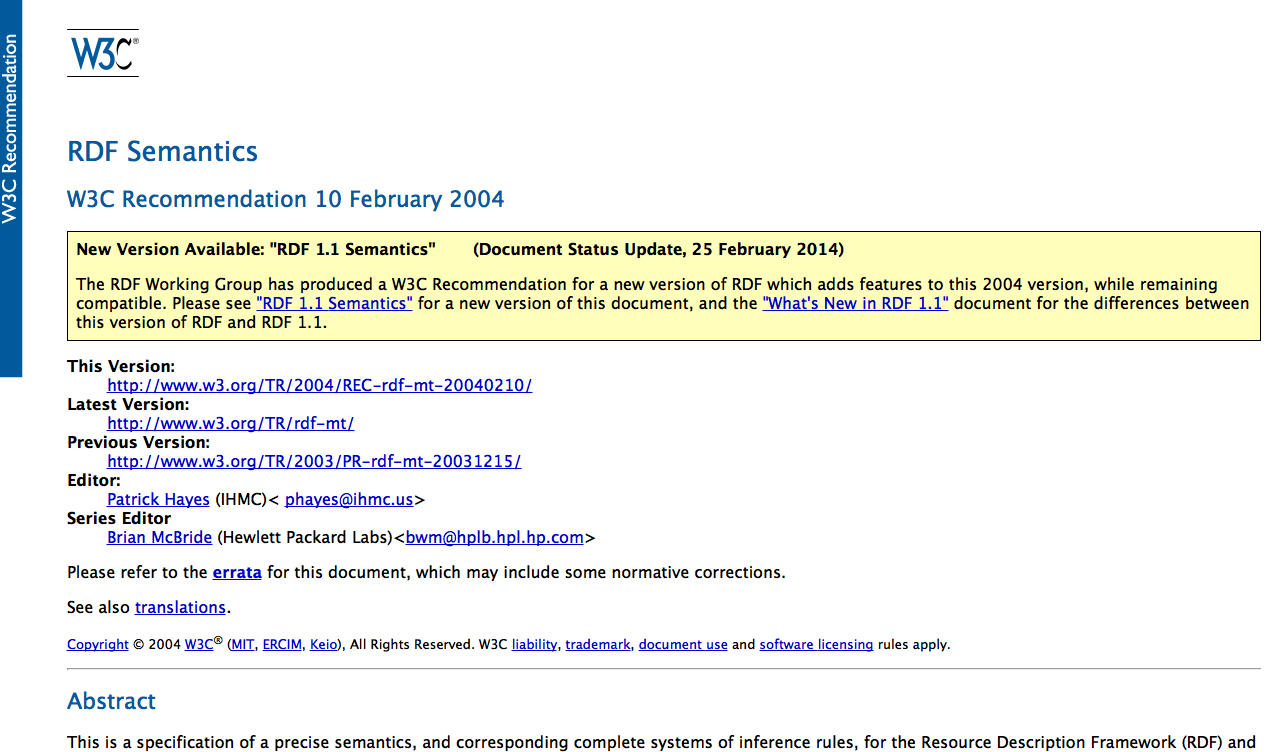The width and height of the screenshot is (1277, 752).
Task: Click the bwm@hplb.hpl.hp.com email address
Action: [494, 537]
